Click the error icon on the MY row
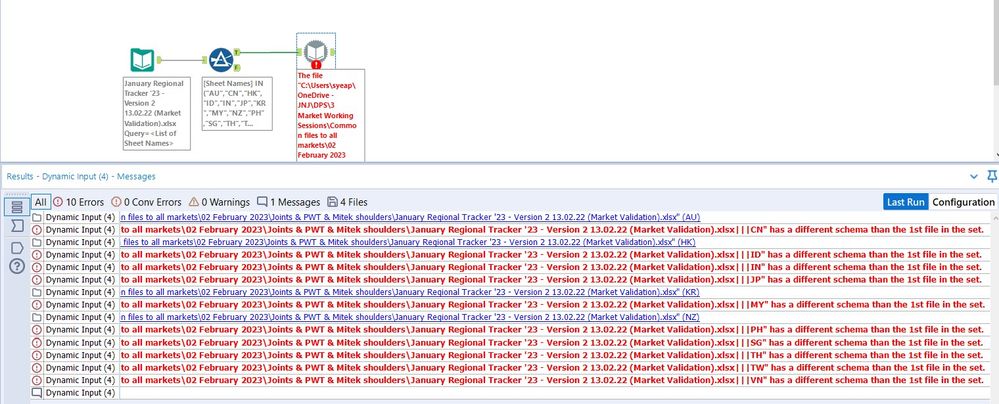The width and height of the screenshot is (999, 404). 37,305
